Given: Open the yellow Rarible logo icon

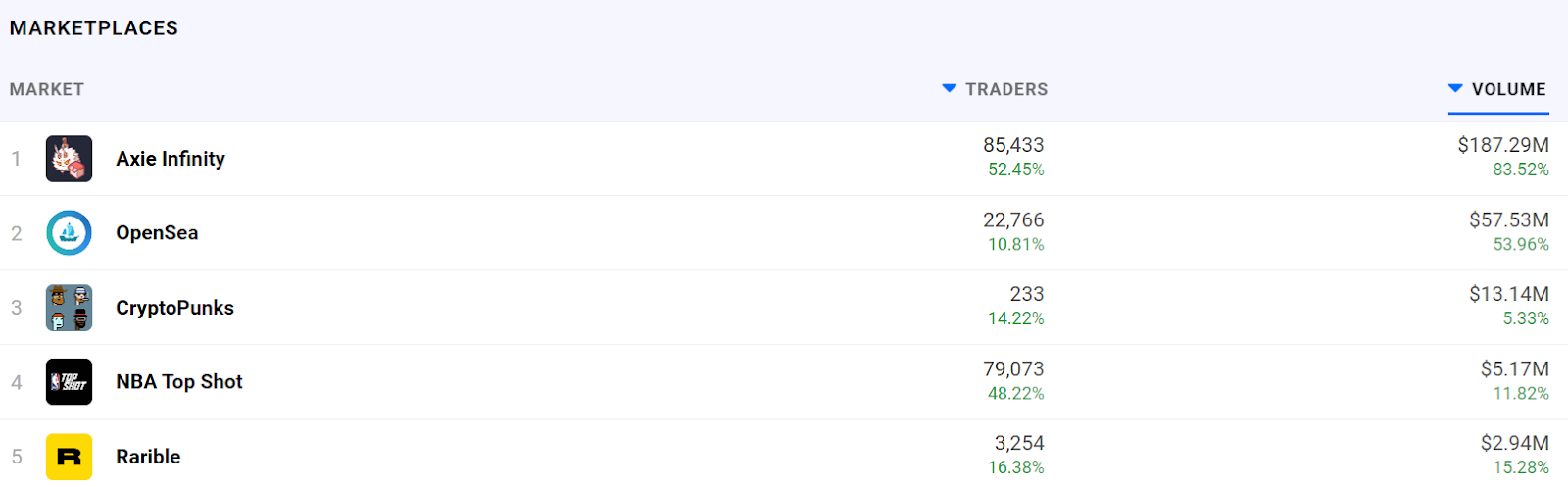Looking at the screenshot, I should tap(69, 457).
